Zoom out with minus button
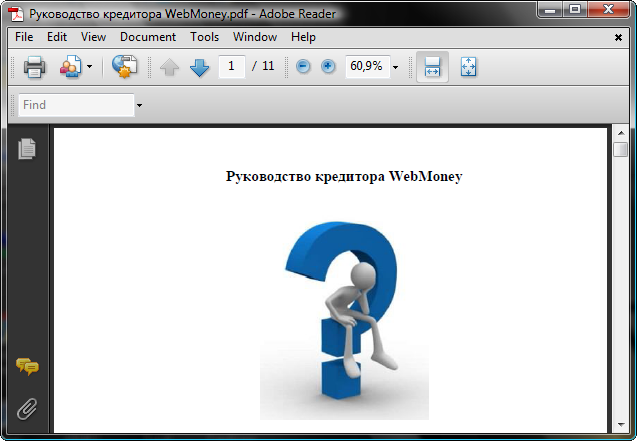 pyautogui.click(x=303, y=66)
